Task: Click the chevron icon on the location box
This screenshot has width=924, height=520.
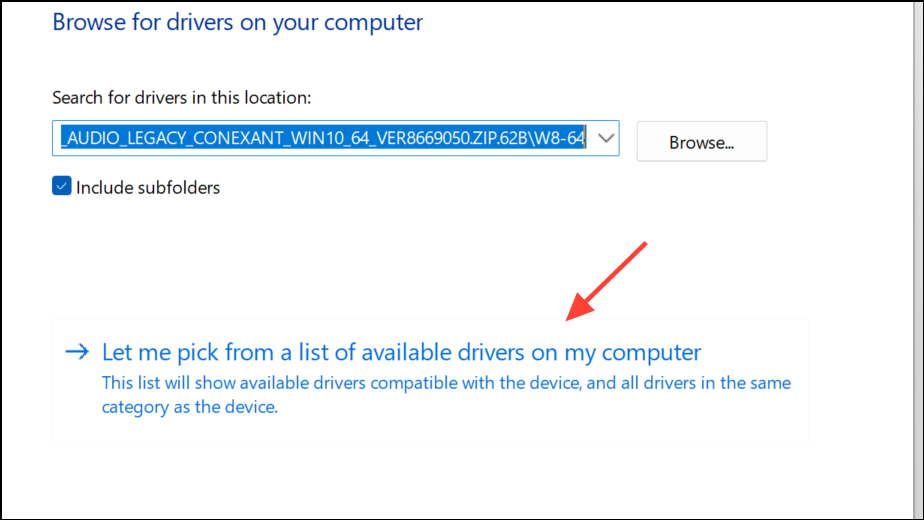Action: (606, 138)
